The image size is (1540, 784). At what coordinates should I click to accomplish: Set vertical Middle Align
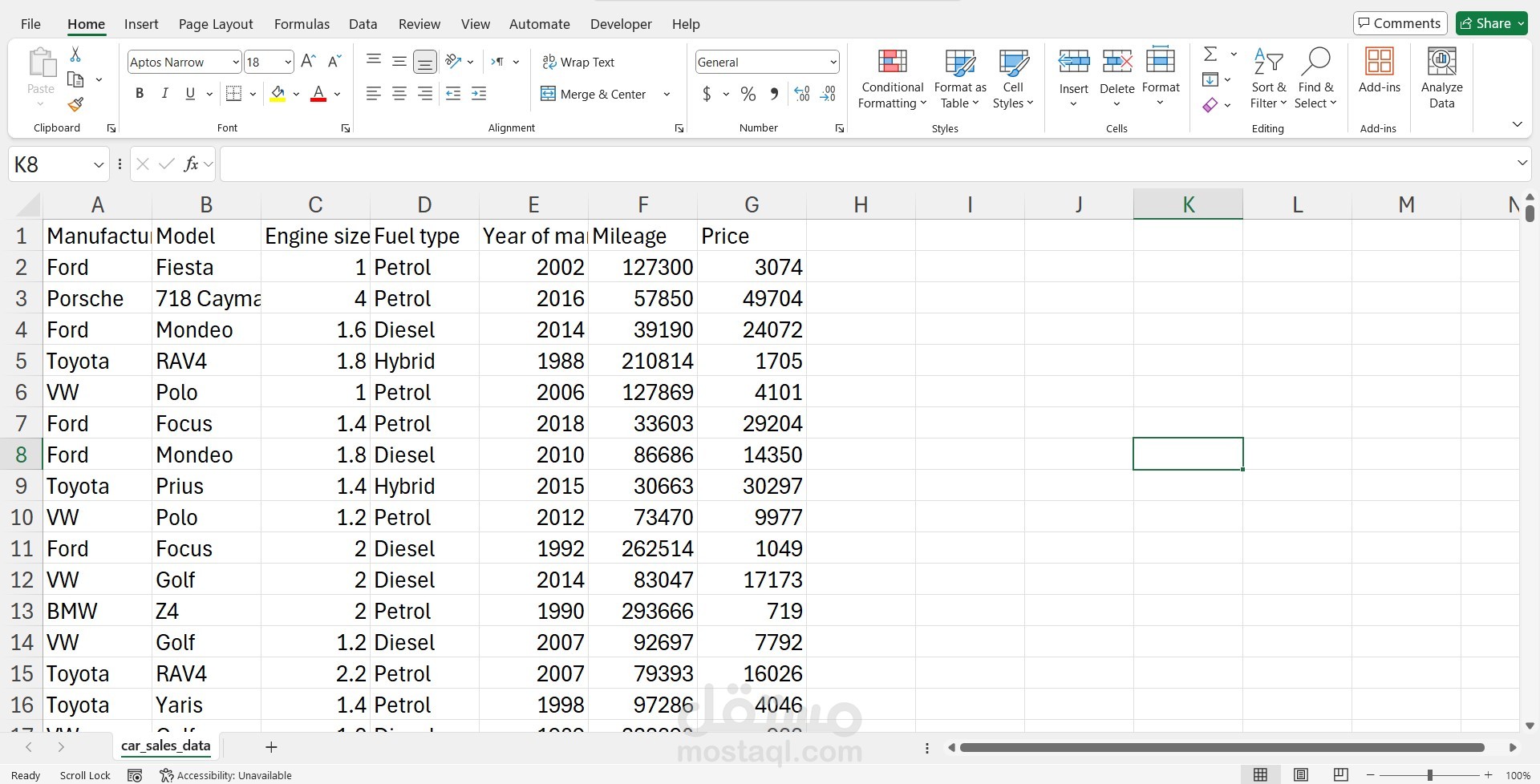point(399,61)
